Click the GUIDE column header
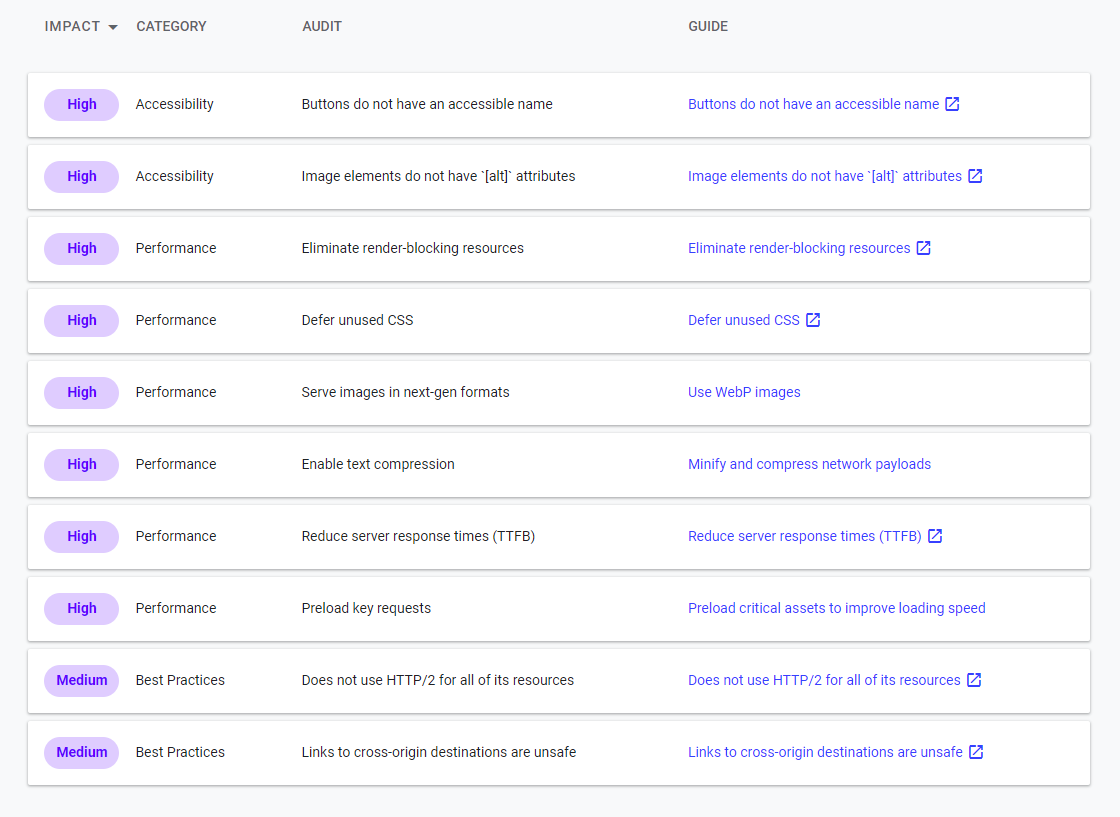 (x=708, y=26)
